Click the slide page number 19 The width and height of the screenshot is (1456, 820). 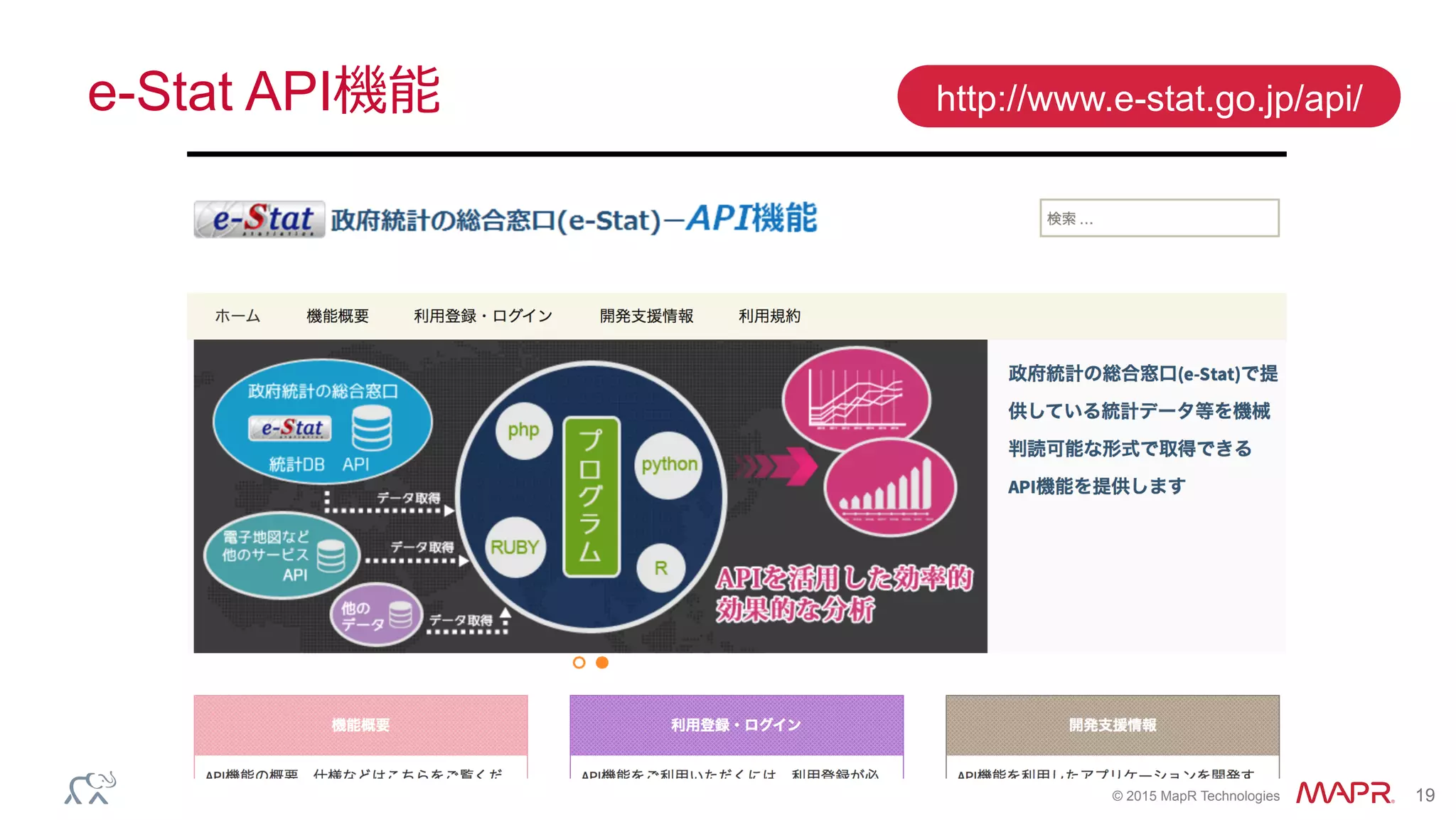(x=1425, y=795)
